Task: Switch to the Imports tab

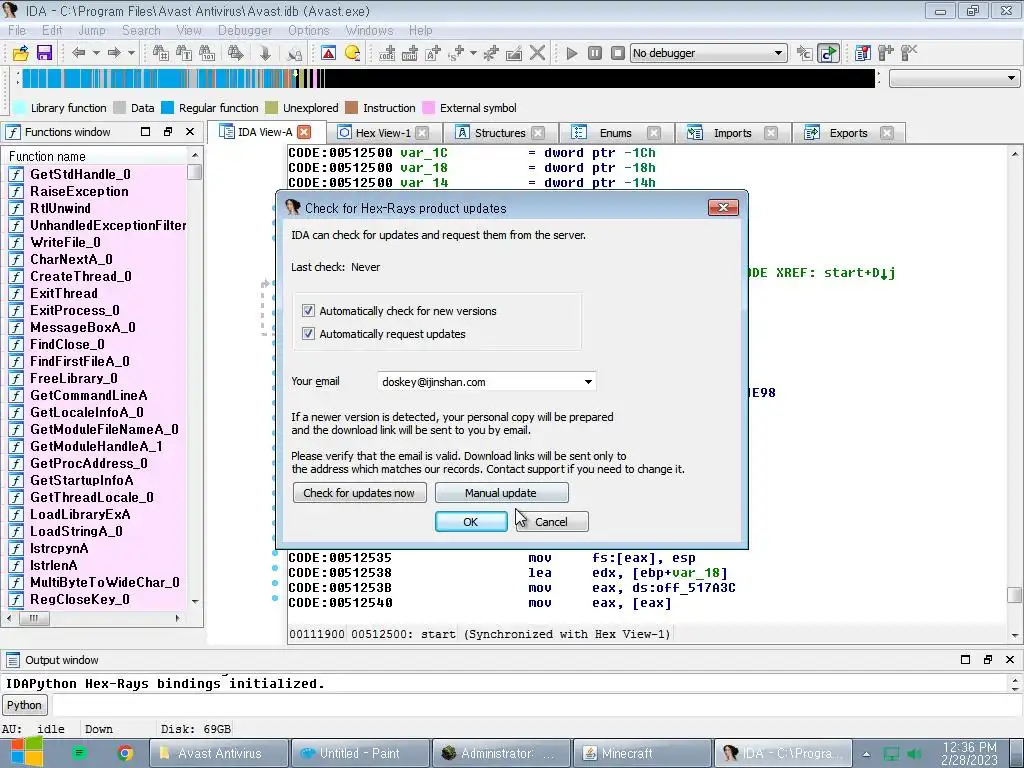Action: [731, 133]
